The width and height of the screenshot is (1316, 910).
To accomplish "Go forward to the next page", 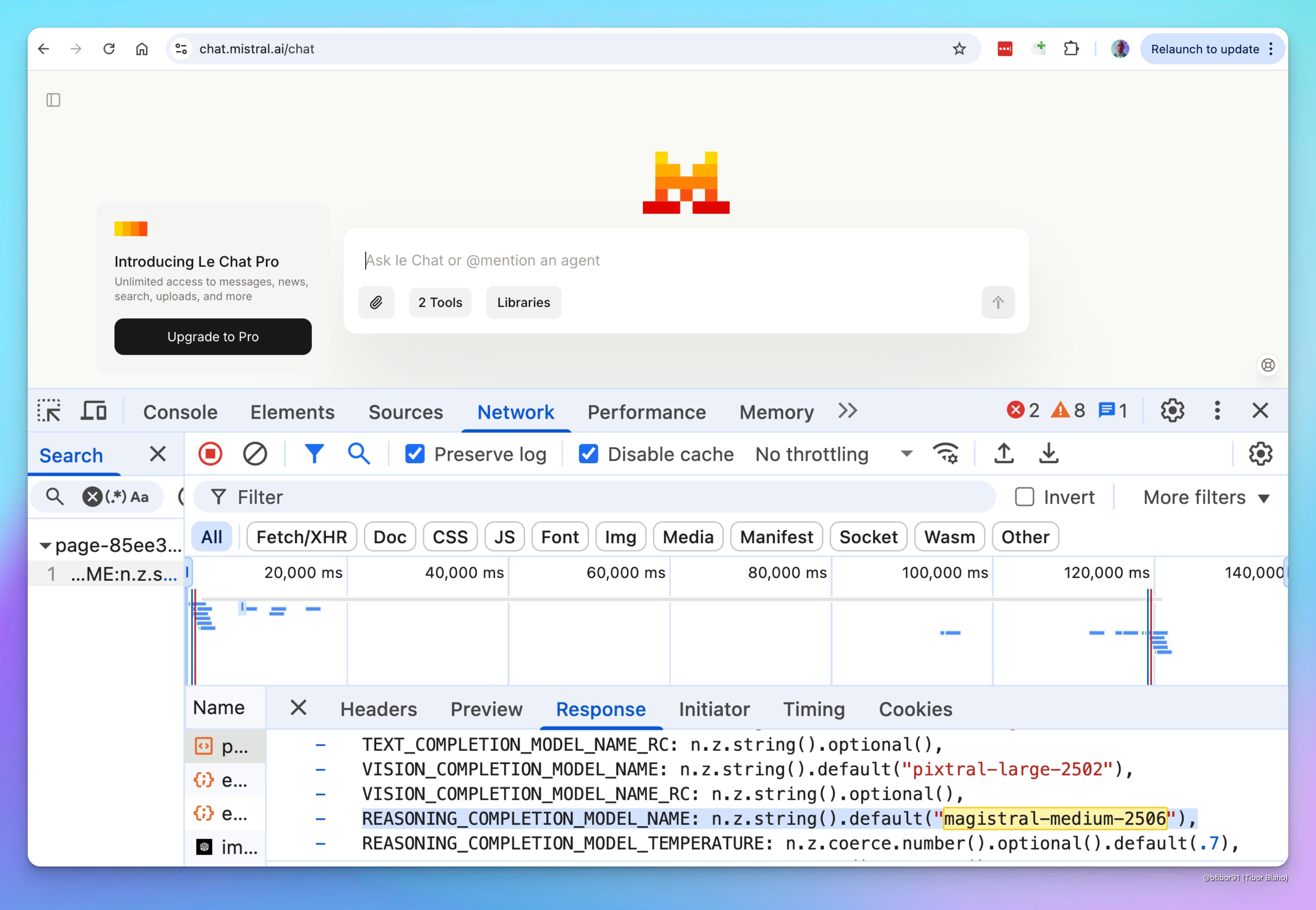I will pyautogui.click(x=76, y=49).
